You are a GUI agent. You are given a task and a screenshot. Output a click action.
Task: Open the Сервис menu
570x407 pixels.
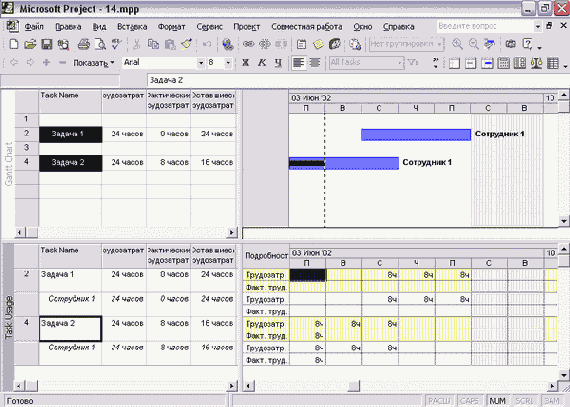209,27
